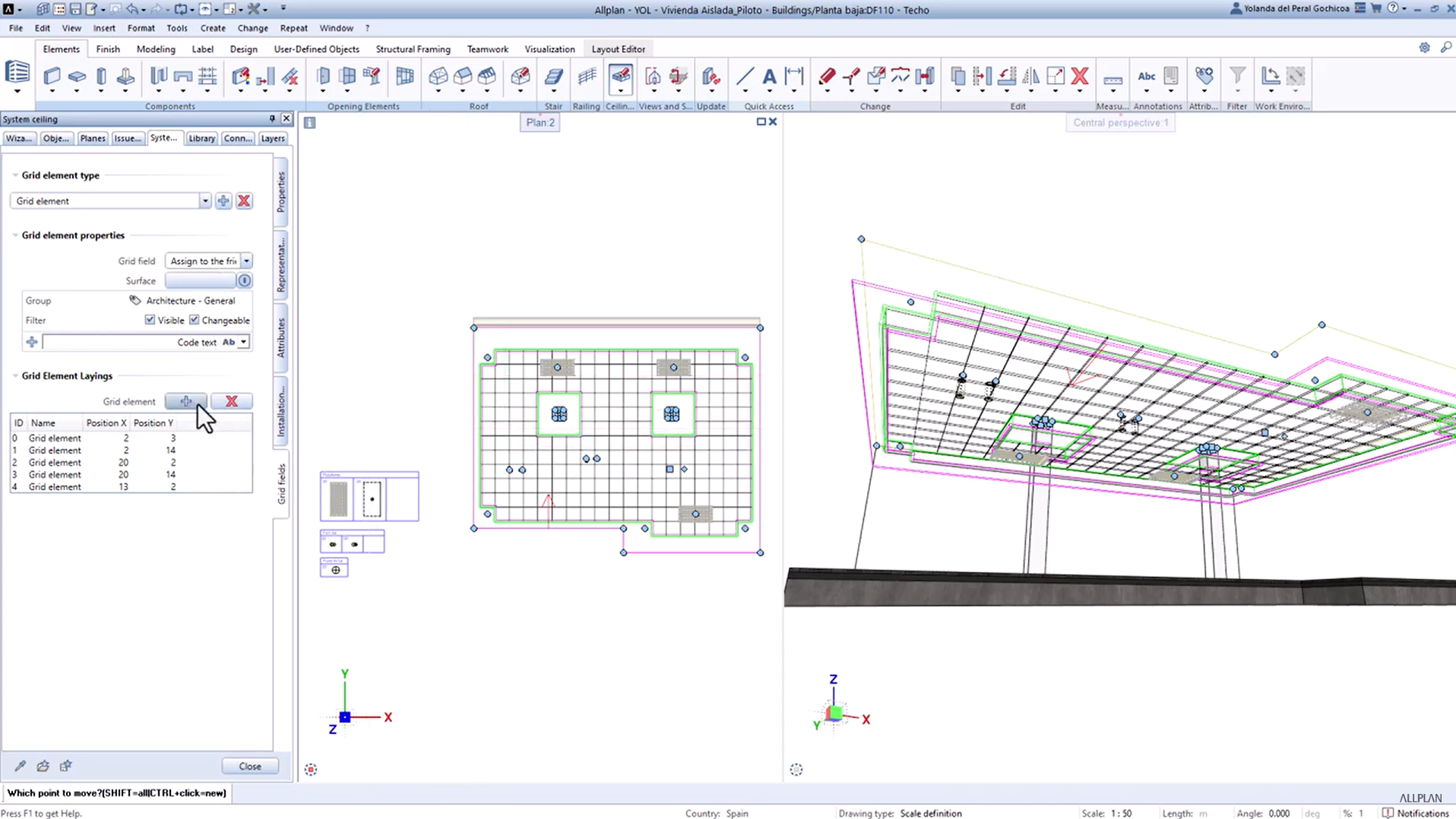Select the Text tool

[769, 76]
